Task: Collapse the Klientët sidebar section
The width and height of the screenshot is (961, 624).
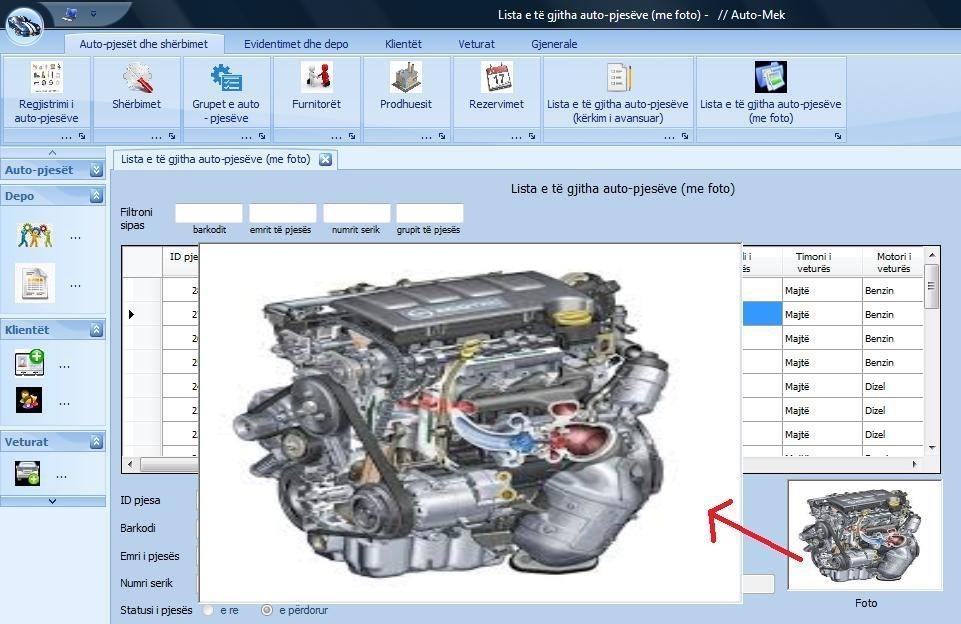Action: (x=96, y=330)
